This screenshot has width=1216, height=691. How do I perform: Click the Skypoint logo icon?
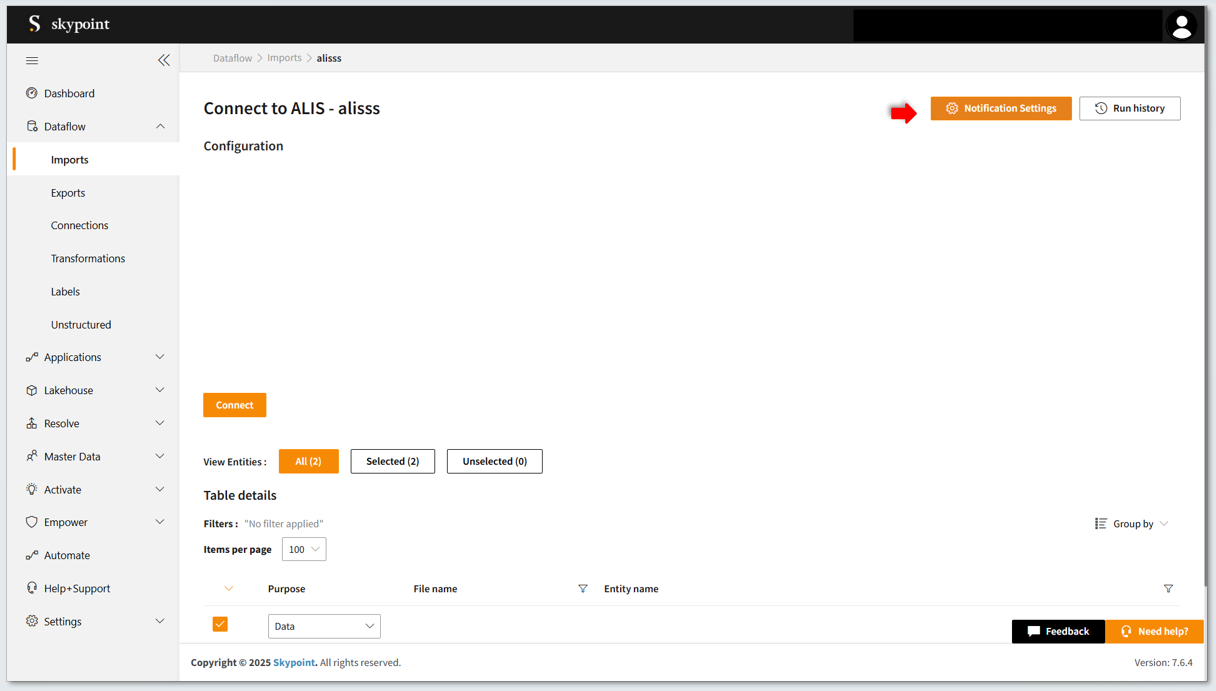point(35,24)
